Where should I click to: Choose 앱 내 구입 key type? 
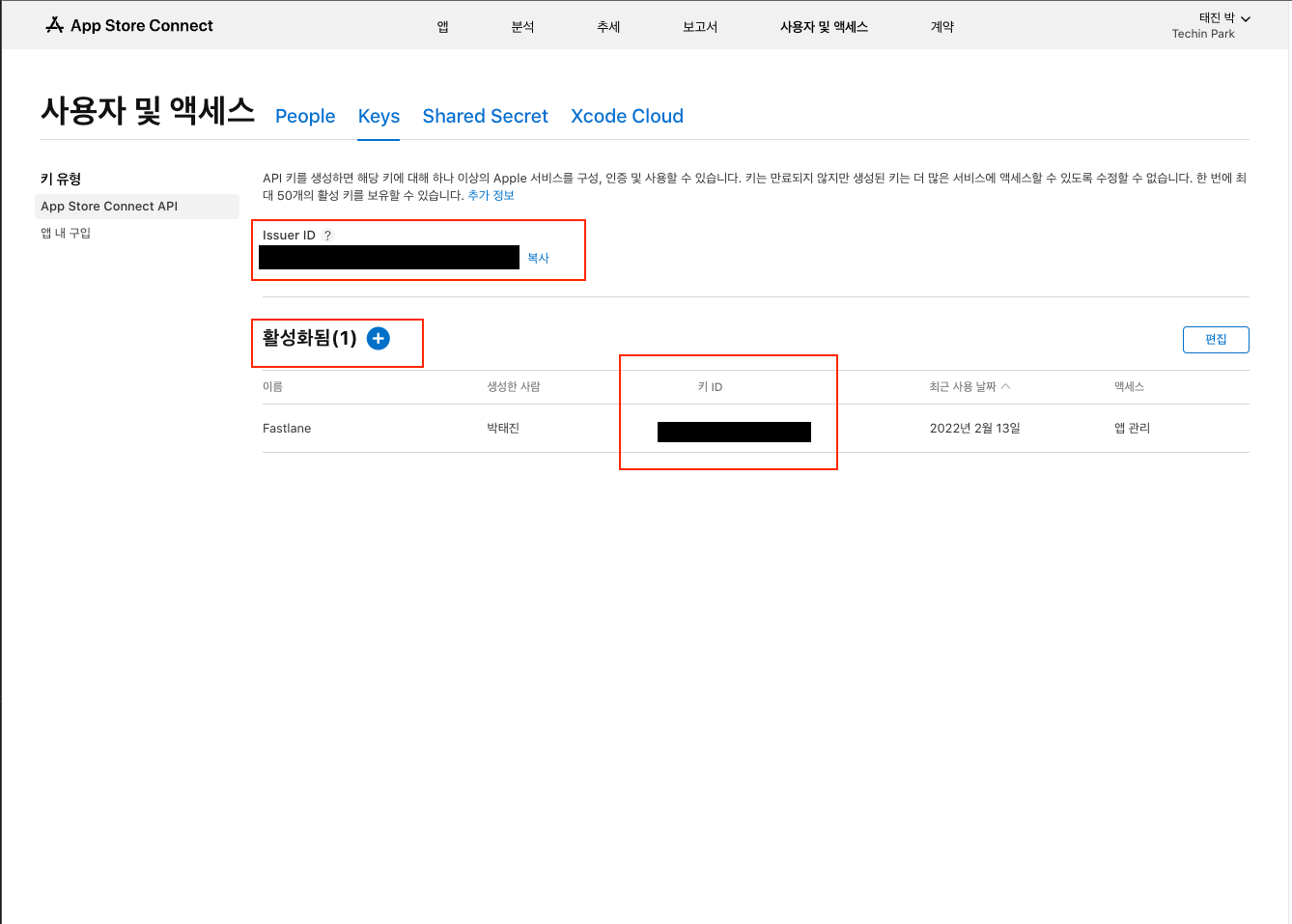pyautogui.click(x=66, y=234)
